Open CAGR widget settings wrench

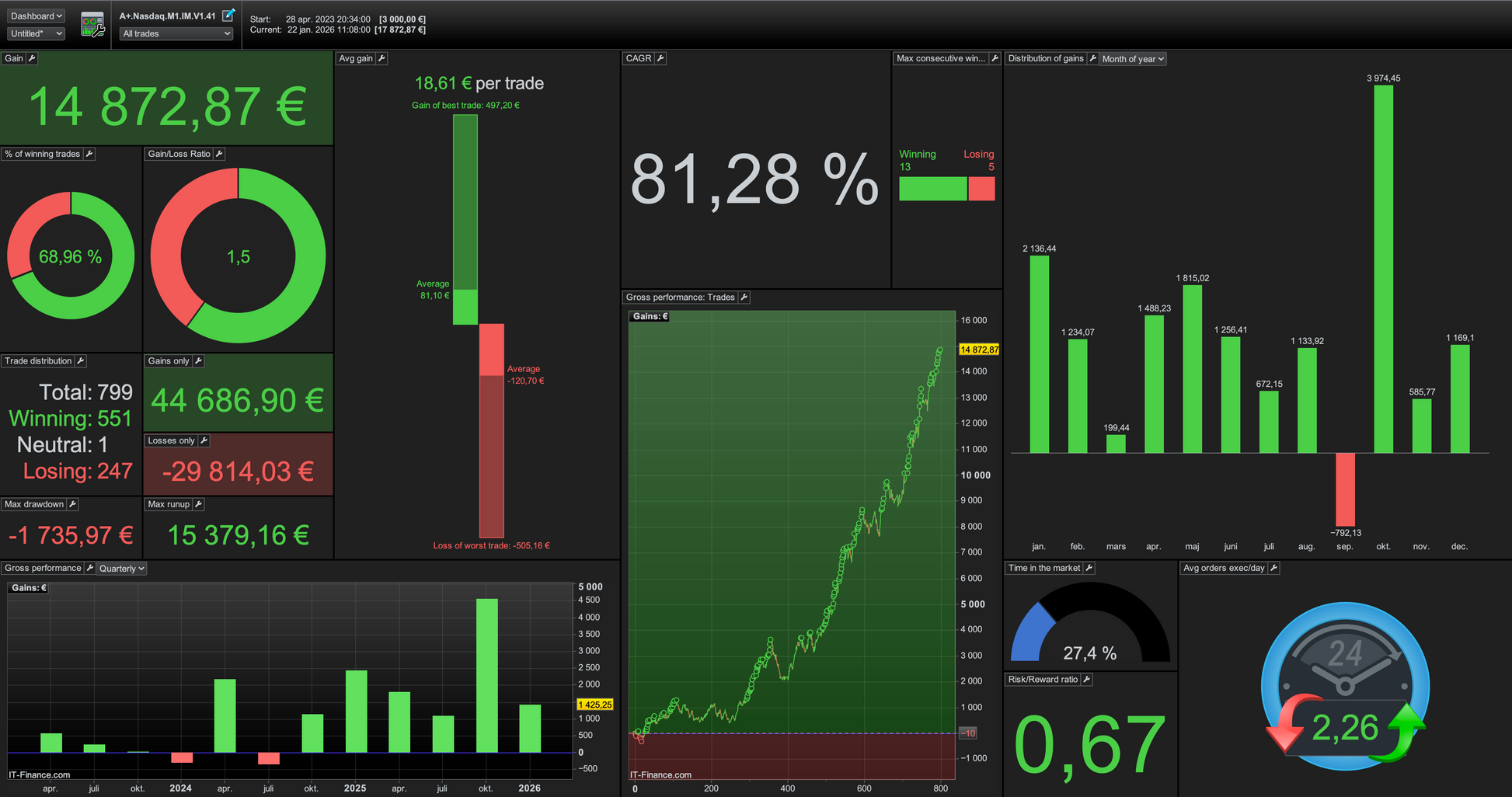point(660,58)
